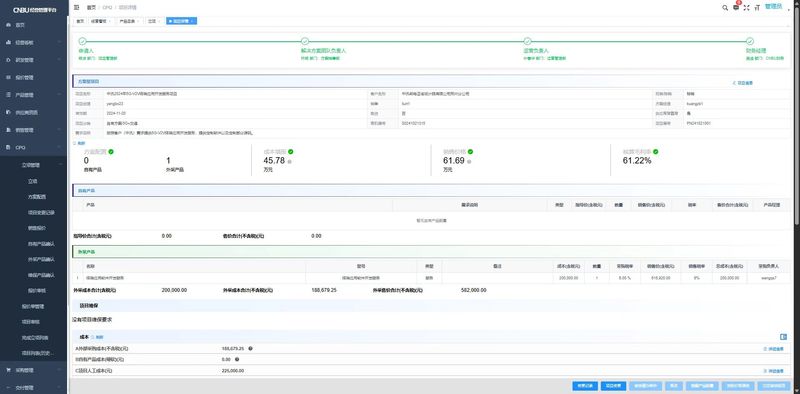Collapse the CPQ sidebar menu chevron
This screenshot has width=800, height=394.
pos(59,147)
